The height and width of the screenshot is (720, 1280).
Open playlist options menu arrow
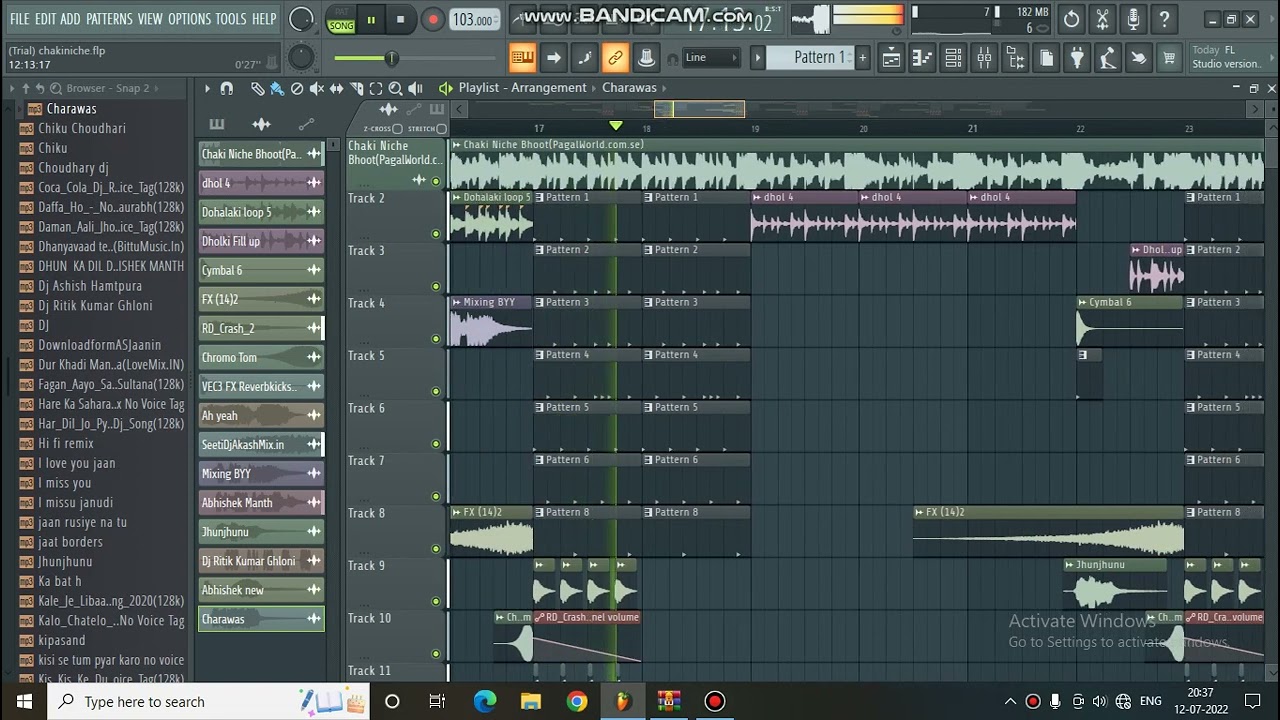(x=207, y=89)
